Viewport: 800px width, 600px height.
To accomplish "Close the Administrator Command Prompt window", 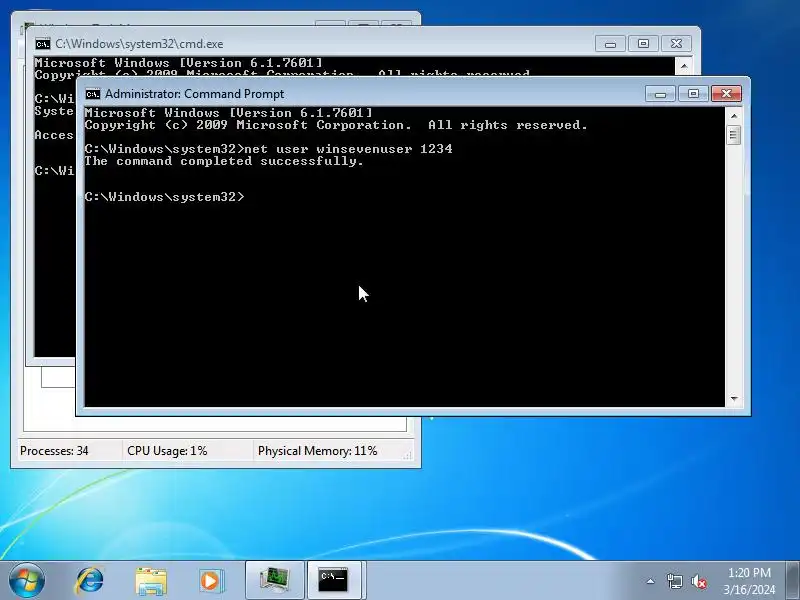I will coord(726,94).
